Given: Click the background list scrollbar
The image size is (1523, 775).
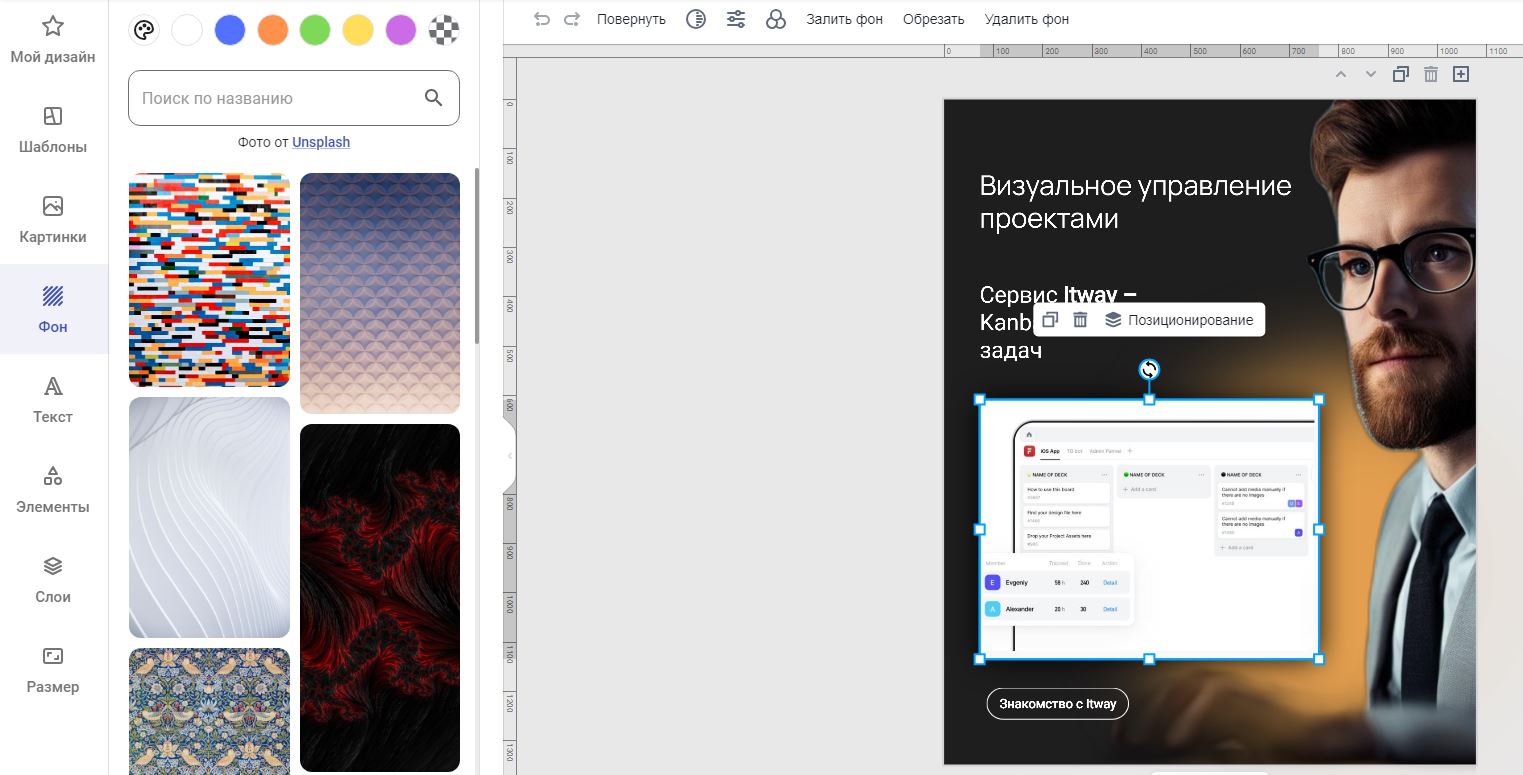Looking at the screenshot, I should [x=477, y=255].
